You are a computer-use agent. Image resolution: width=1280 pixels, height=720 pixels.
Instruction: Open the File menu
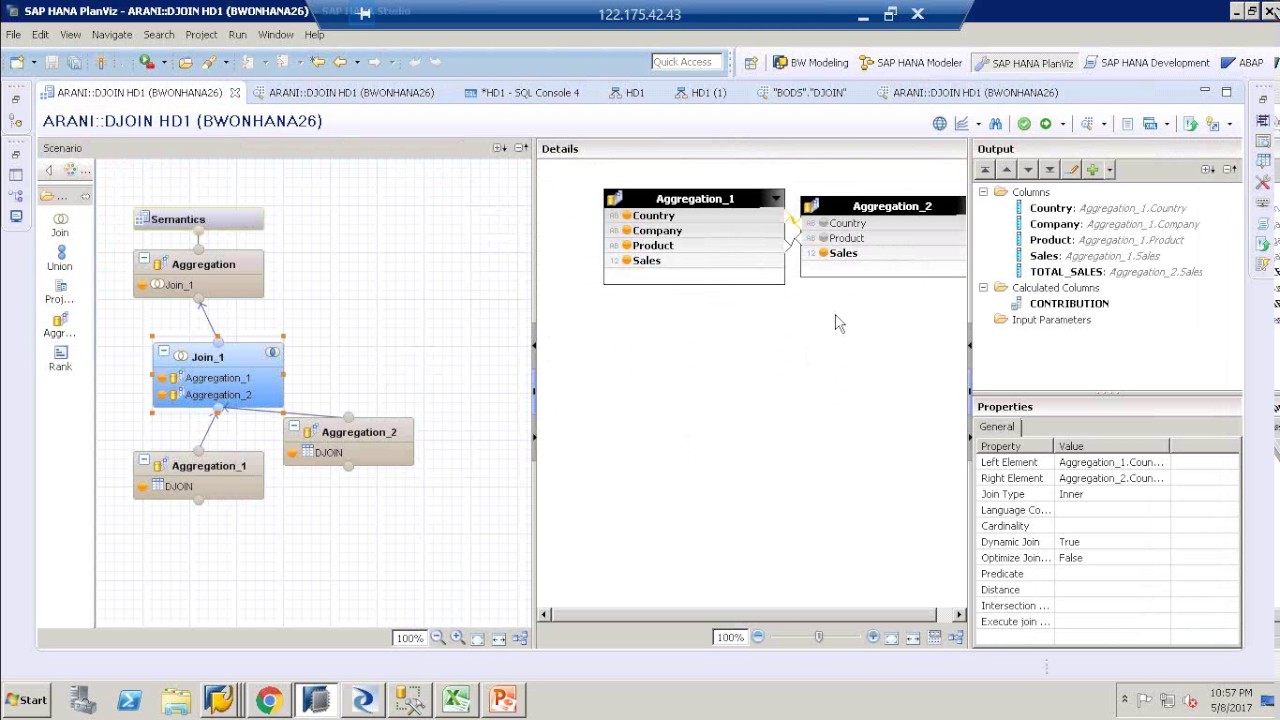(13, 35)
